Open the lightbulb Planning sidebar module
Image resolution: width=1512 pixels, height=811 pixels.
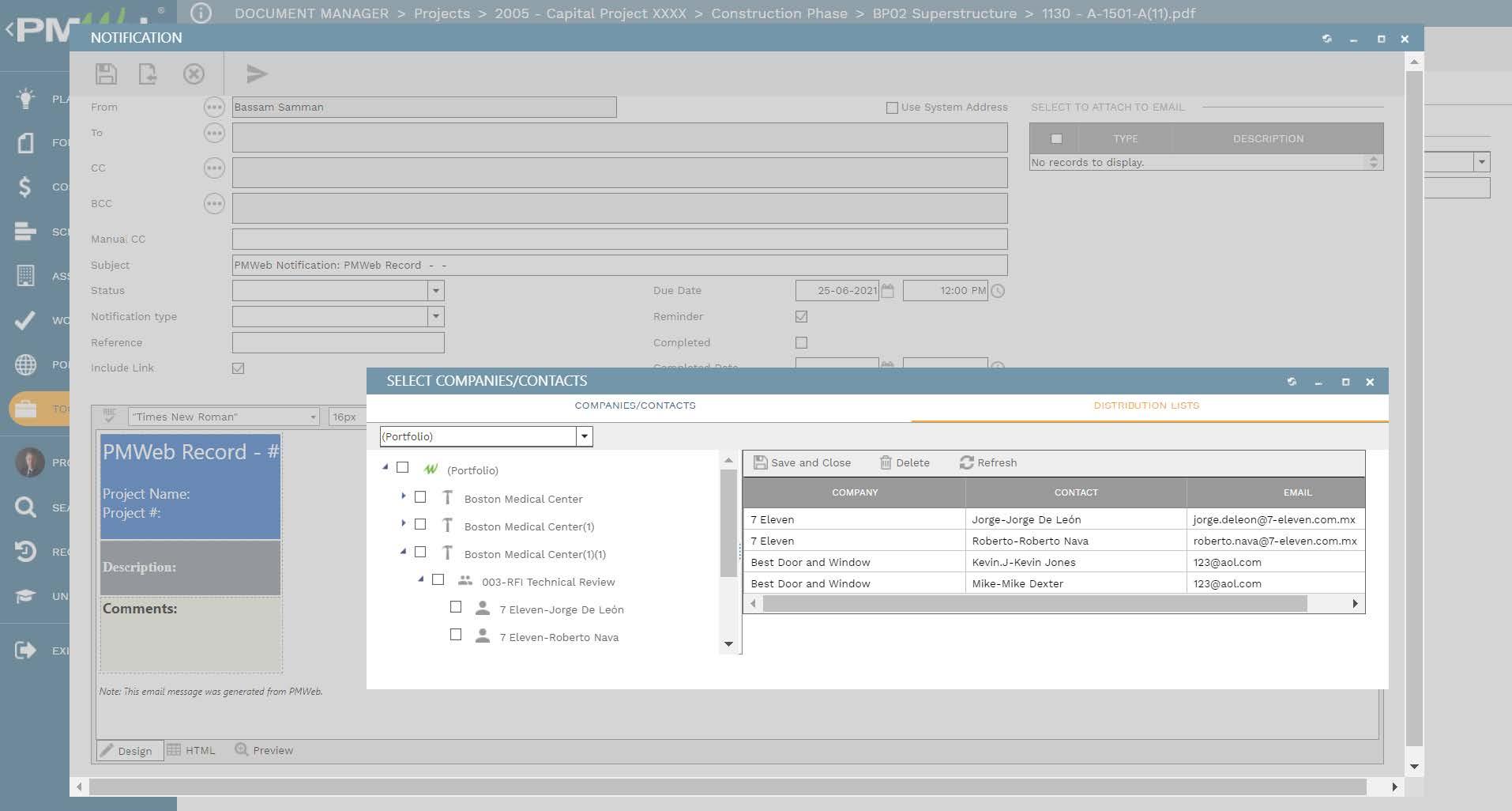25,99
